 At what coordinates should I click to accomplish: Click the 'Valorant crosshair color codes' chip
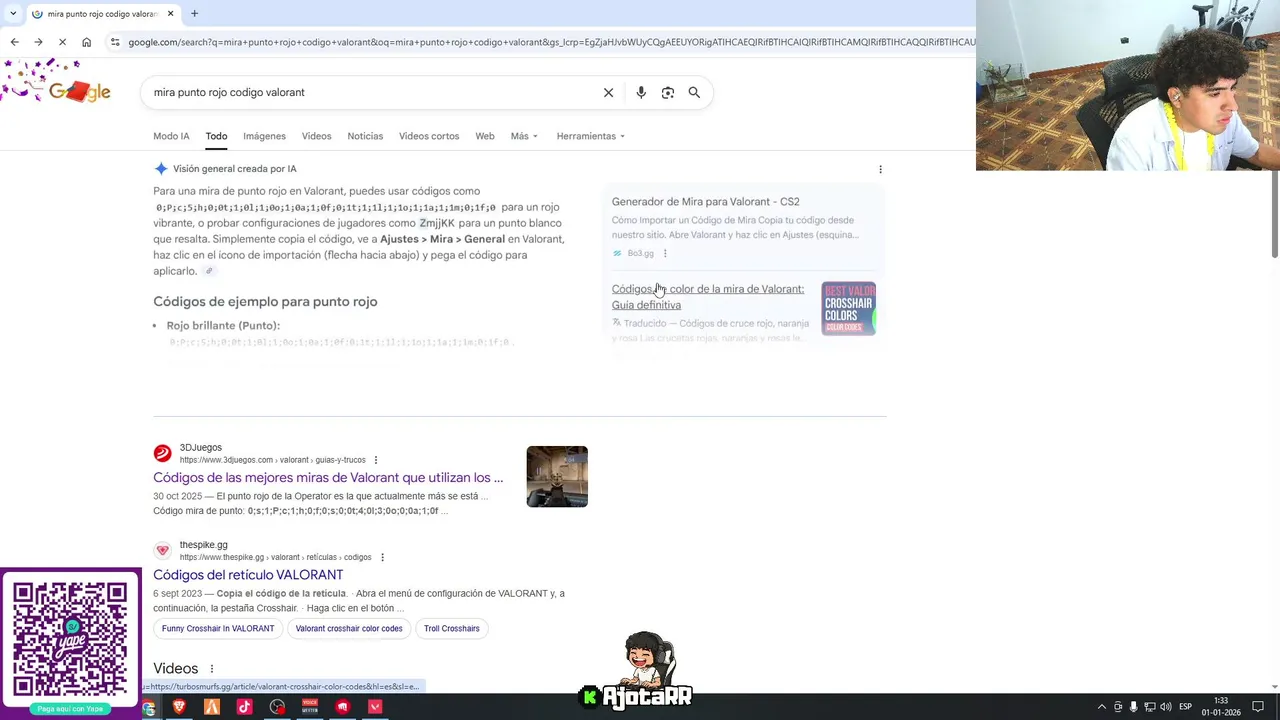pyautogui.click(x=349, y=629)
